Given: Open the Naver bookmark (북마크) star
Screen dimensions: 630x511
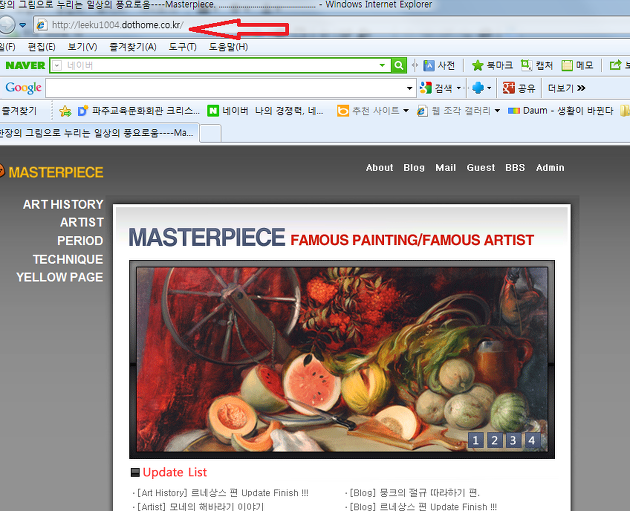Looking at the screenshot, I should pos(492,65).
